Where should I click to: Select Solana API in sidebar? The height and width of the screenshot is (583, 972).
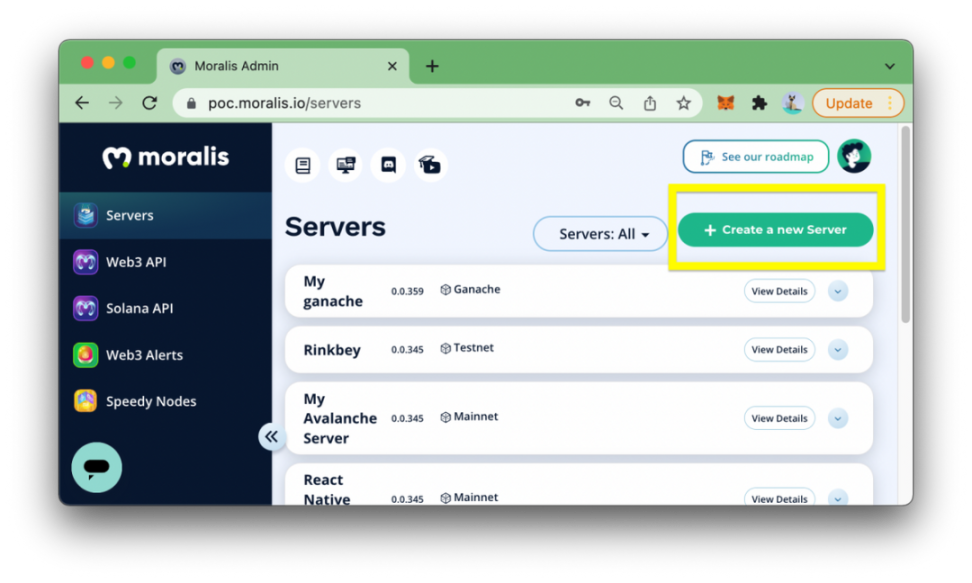tap(139, 308)
